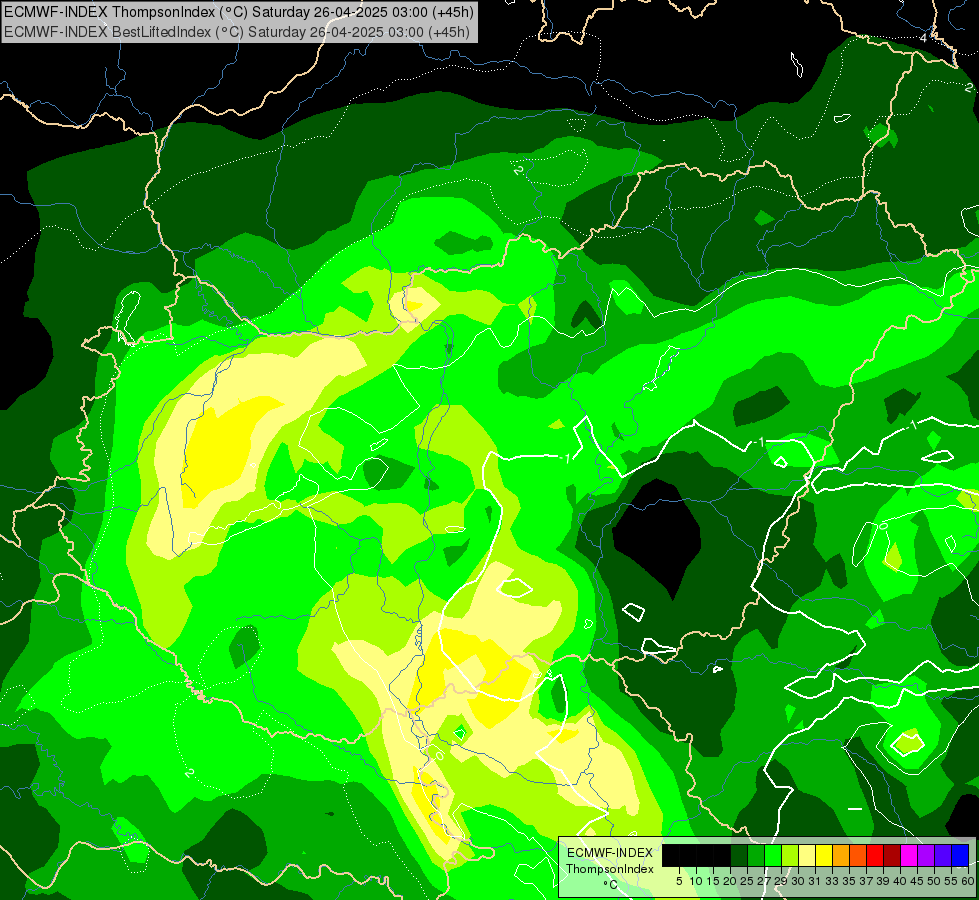Viewport: 979px width, 900px height.
Task: Click the legend scale value '55'
Action: [x=951, y=881]
